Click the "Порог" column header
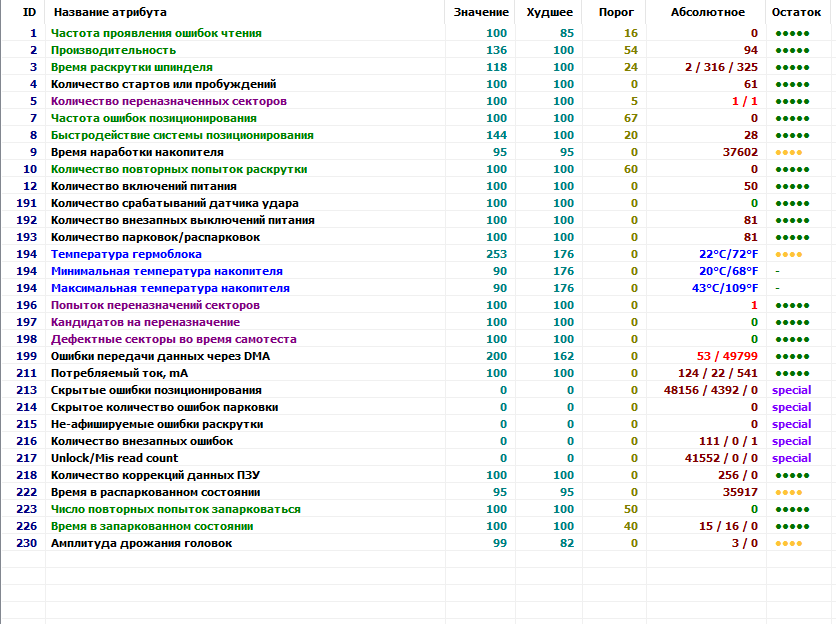Screen dimensions: 836x624 pyautogui.click(x=615, y=12)
